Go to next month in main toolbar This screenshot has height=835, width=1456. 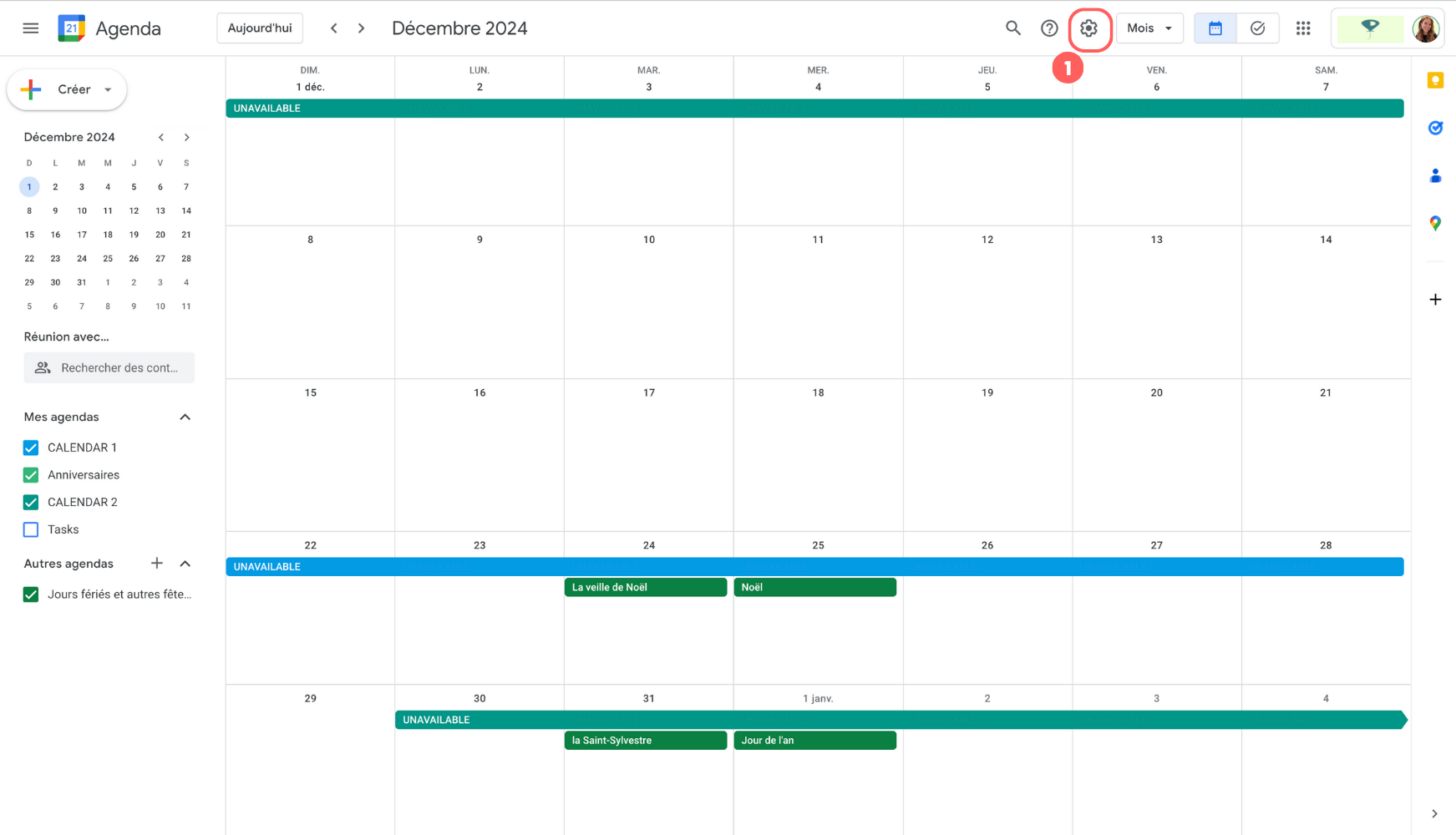point(362,28)
